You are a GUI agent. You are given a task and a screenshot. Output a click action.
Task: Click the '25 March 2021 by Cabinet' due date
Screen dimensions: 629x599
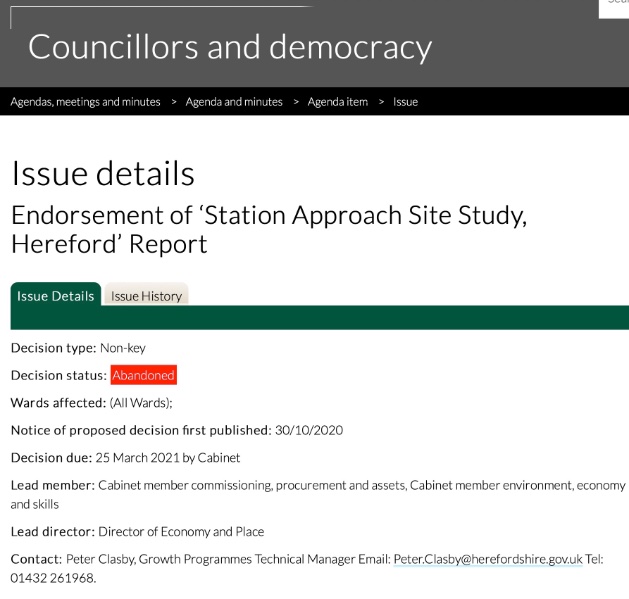coord(167,458)
